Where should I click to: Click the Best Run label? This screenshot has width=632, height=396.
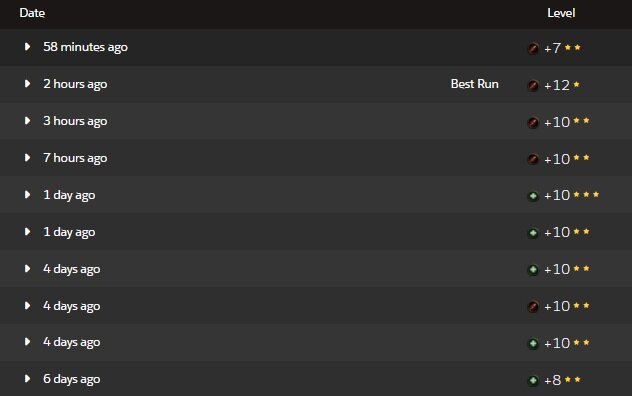pyautogui.click(x=474, y=84)
